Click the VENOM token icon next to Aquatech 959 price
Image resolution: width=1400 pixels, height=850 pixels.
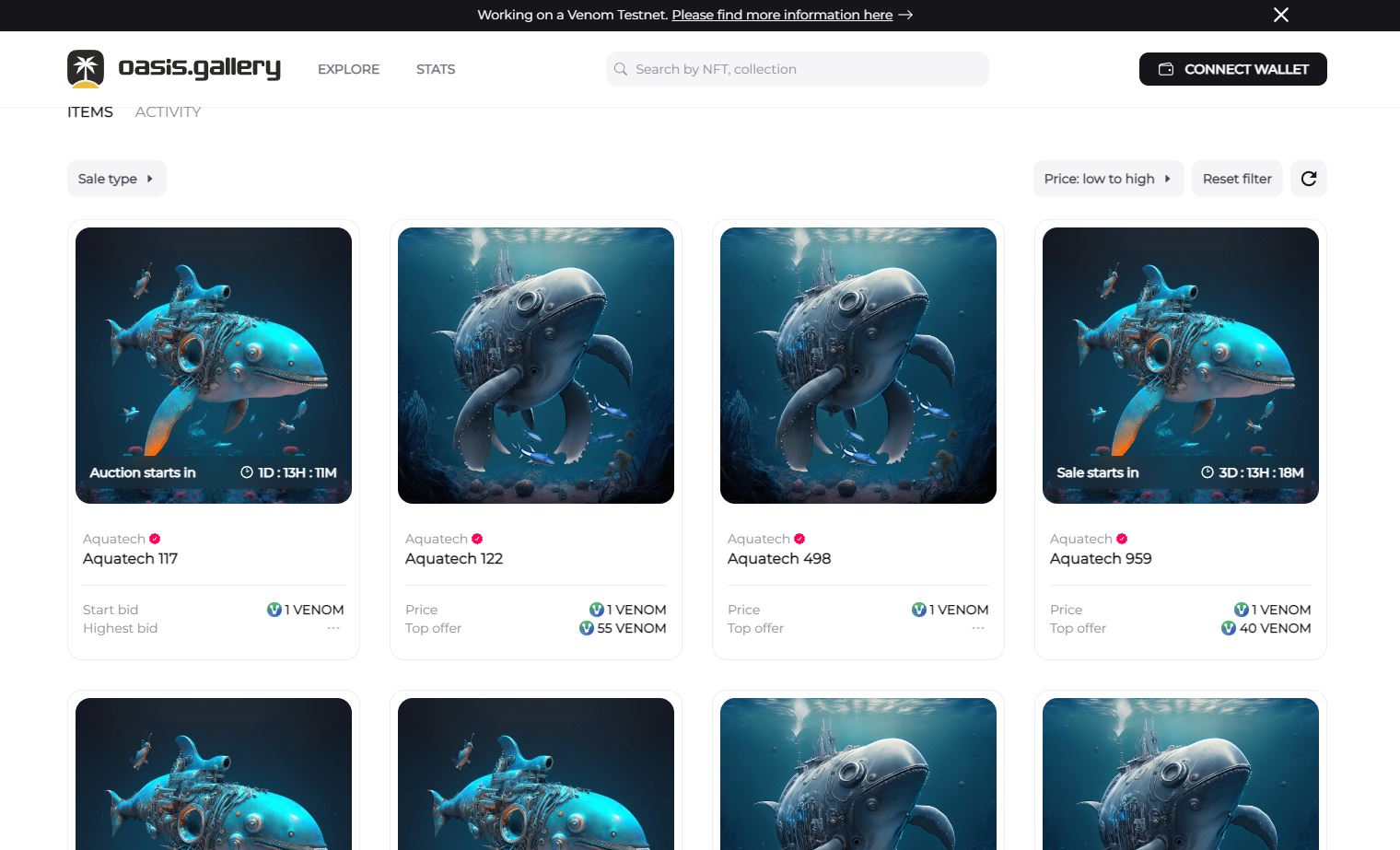click(1242, 609)
